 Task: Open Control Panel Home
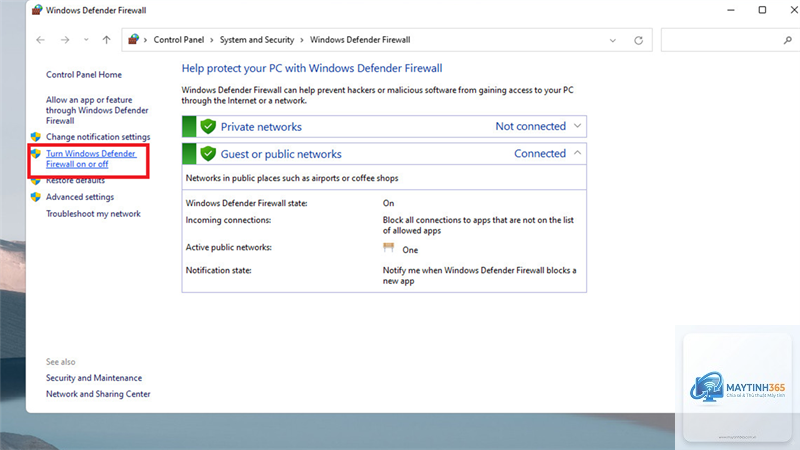(84, 74)
